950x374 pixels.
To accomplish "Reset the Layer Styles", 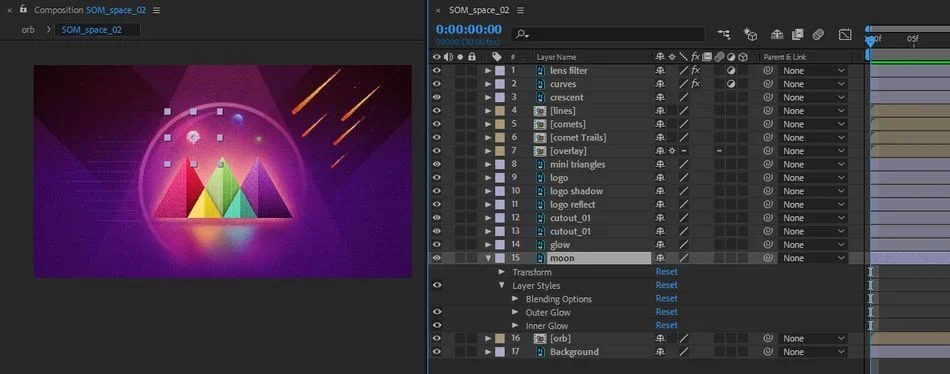I will tap(666, 285).
